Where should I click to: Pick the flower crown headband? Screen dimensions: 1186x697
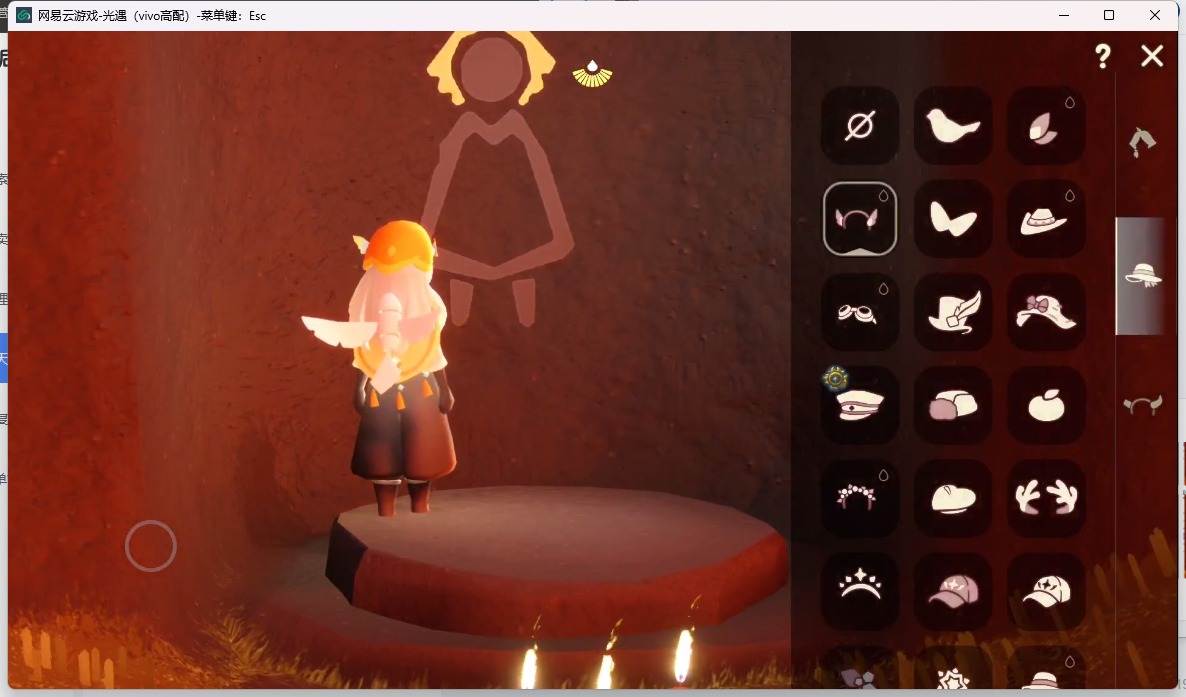pos(860,498)
